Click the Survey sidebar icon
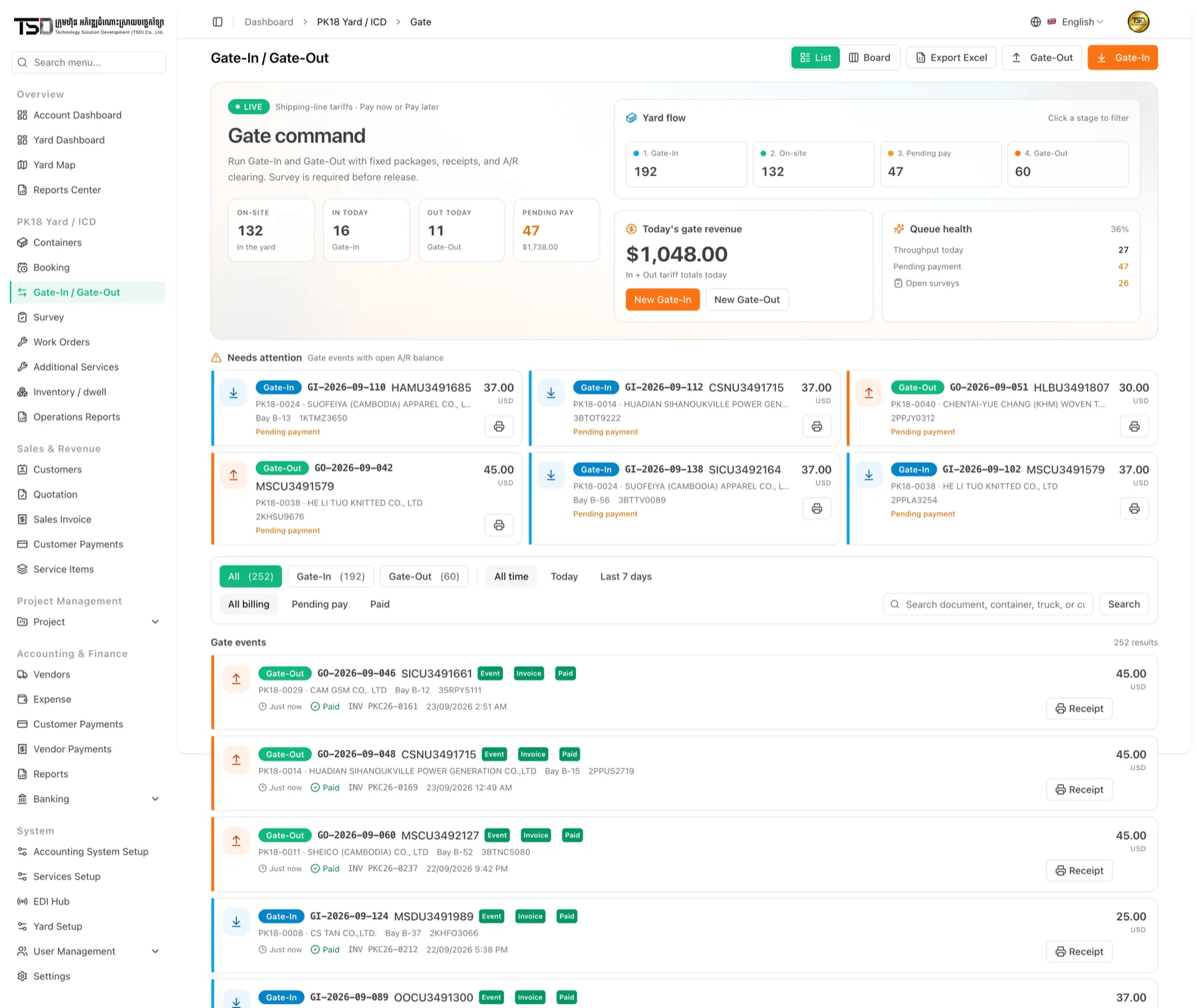The height and width of the screenshot is (1008, 1197). 23,317
